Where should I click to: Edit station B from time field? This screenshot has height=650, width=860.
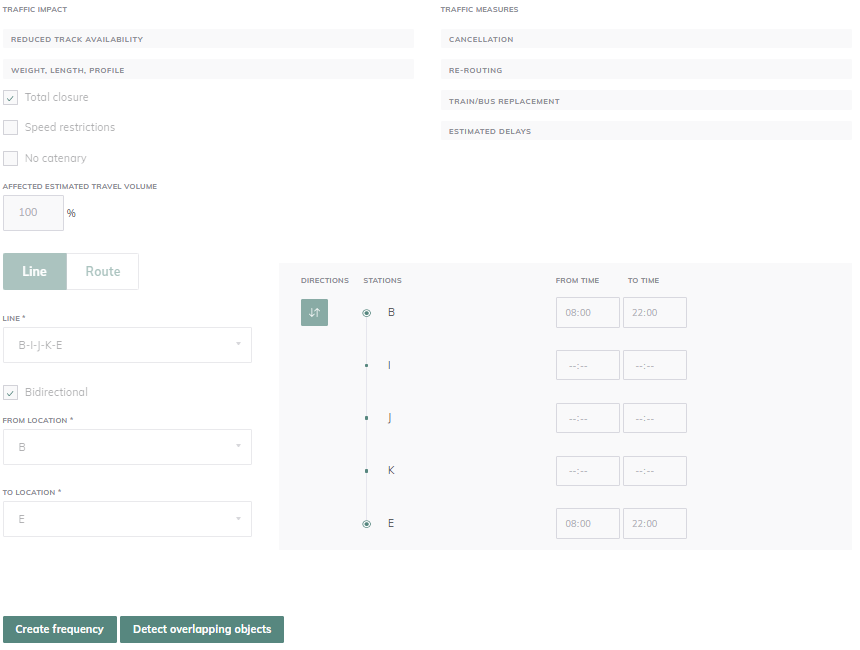[x=587, y=313]
